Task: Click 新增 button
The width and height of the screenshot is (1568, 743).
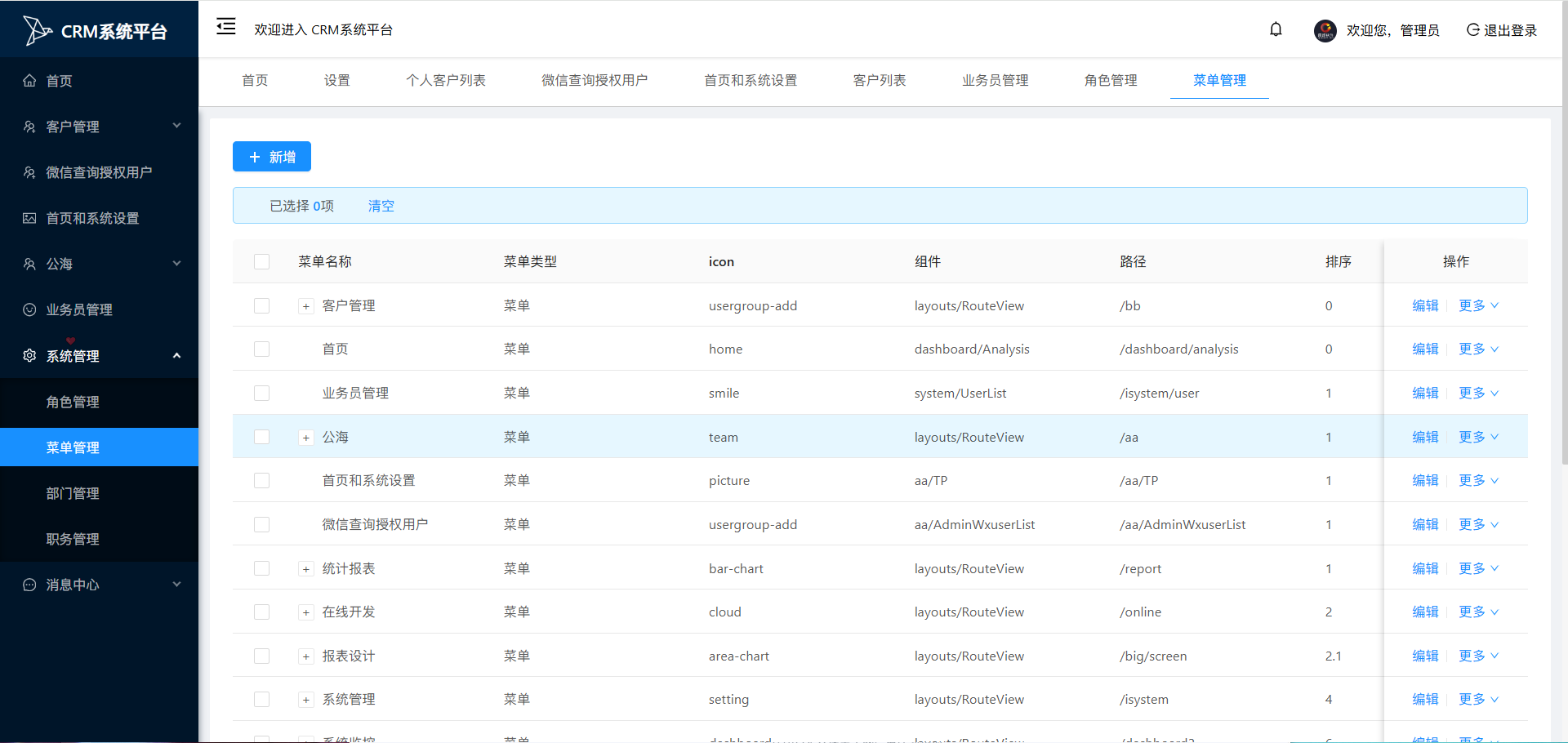Action: tap(272, 157)
